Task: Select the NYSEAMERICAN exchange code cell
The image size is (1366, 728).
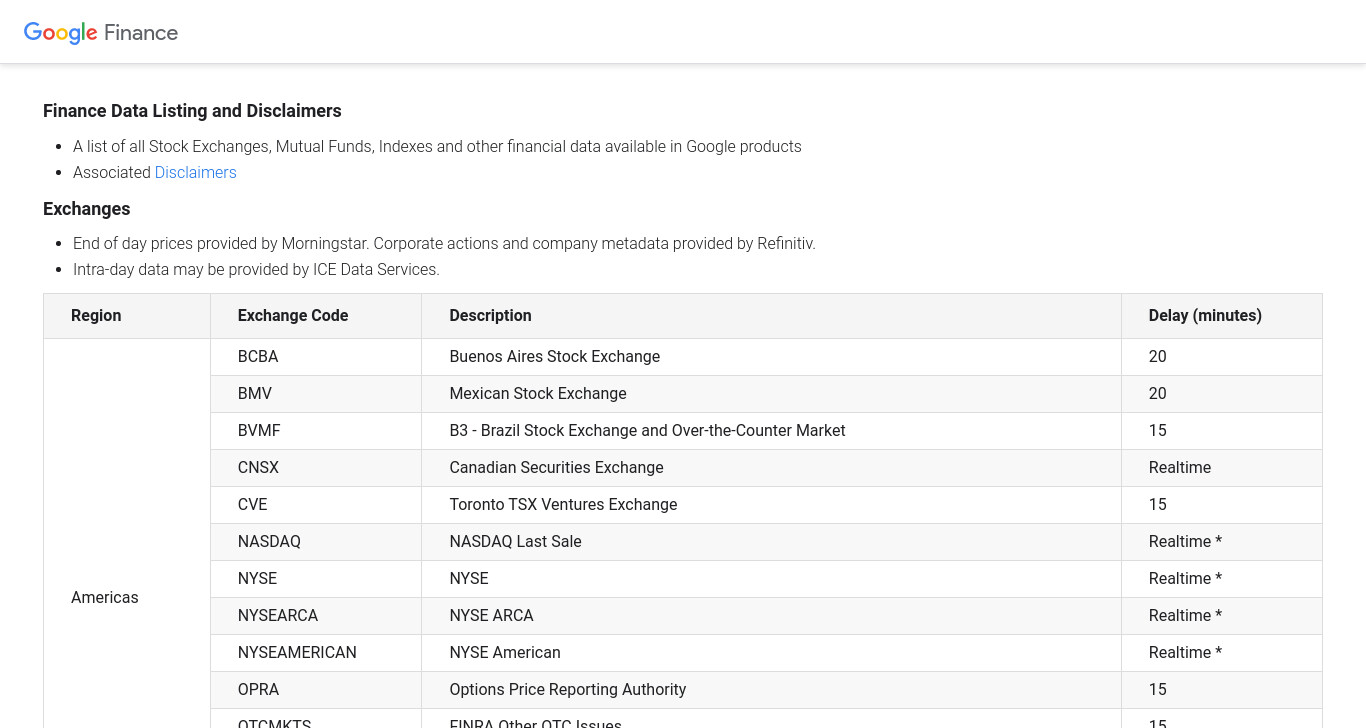Action: (x=316, y=653)
